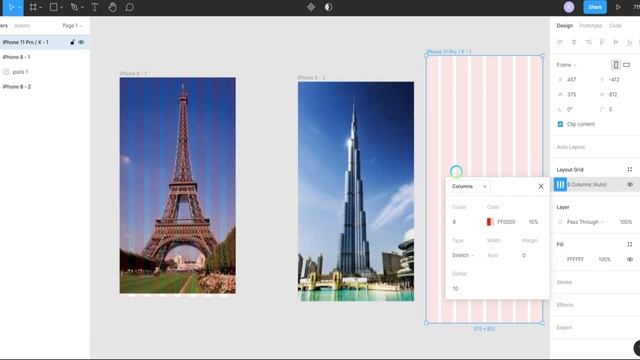This screenshot has width=640, height=360.
Task: Open the Frame type dropdown
Action: 566,65
